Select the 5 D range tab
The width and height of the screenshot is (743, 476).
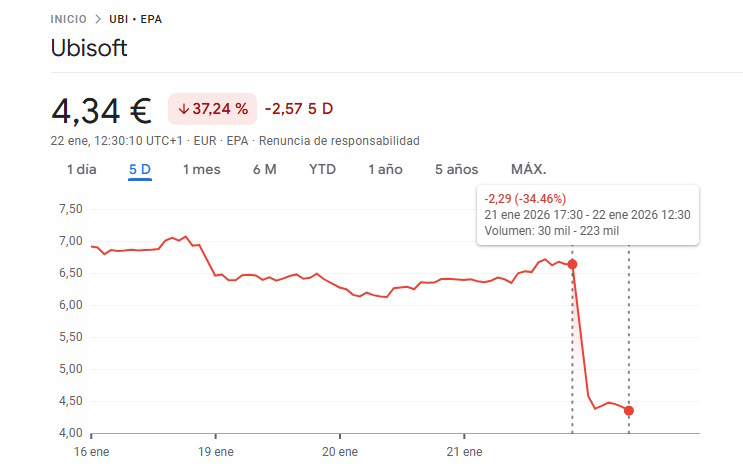[139, 169]
